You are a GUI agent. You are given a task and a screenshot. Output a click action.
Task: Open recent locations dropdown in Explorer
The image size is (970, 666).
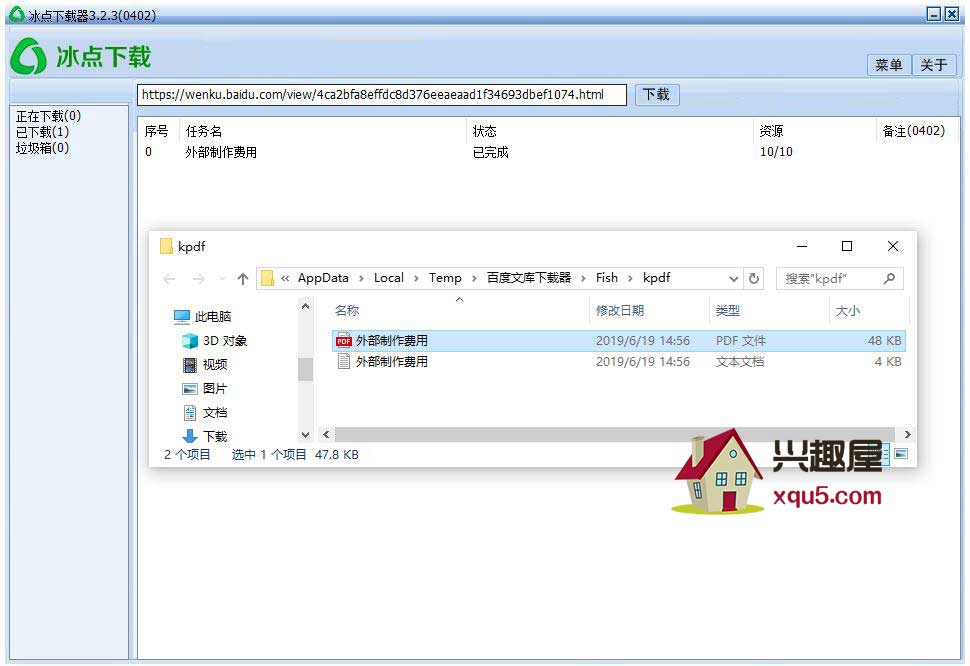[x=222, y=279]
